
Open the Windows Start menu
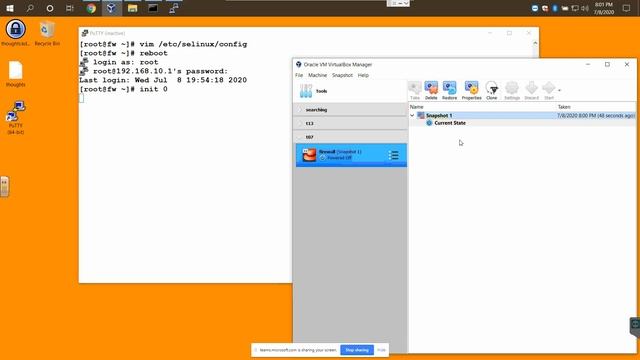10,8
